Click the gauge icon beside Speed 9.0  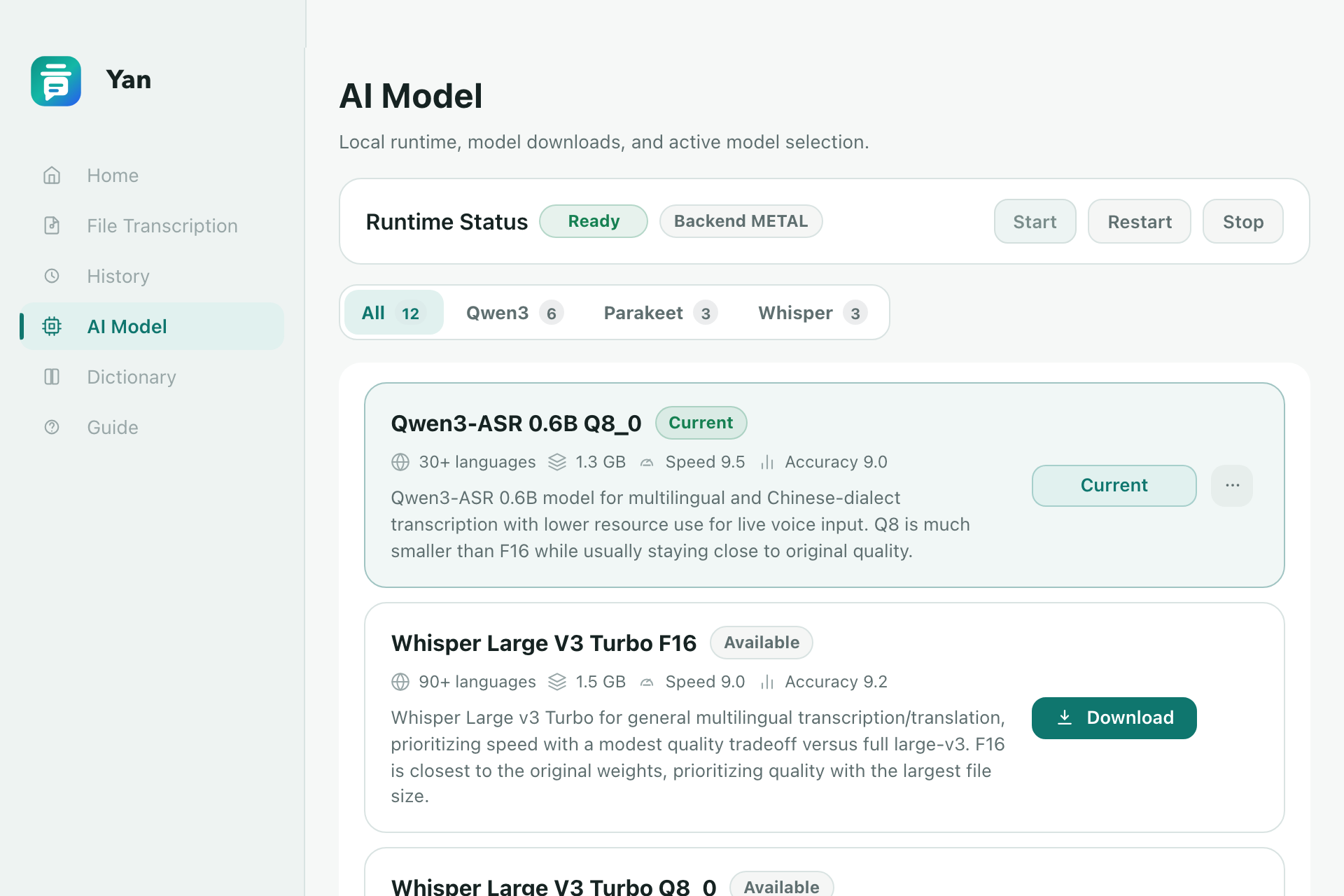pyautogui.click(x=647, y=682)
